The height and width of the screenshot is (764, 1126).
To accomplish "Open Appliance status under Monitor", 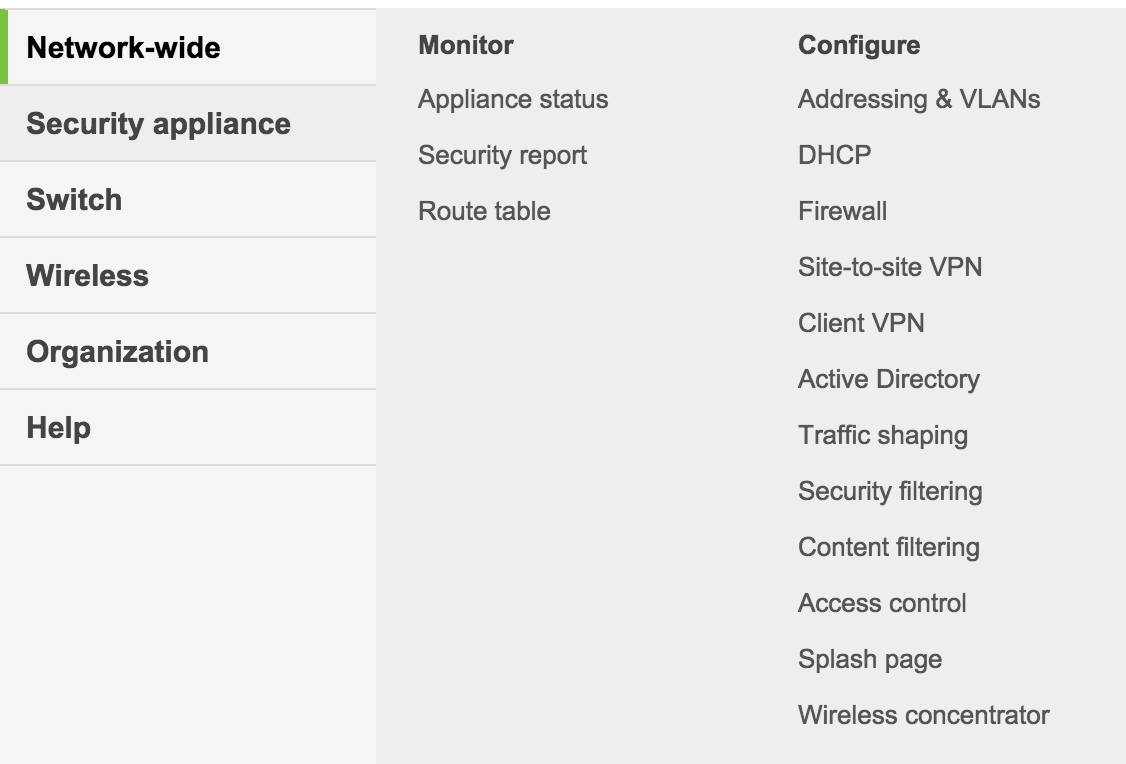I will pyautogui.click(x=512, y=100).
